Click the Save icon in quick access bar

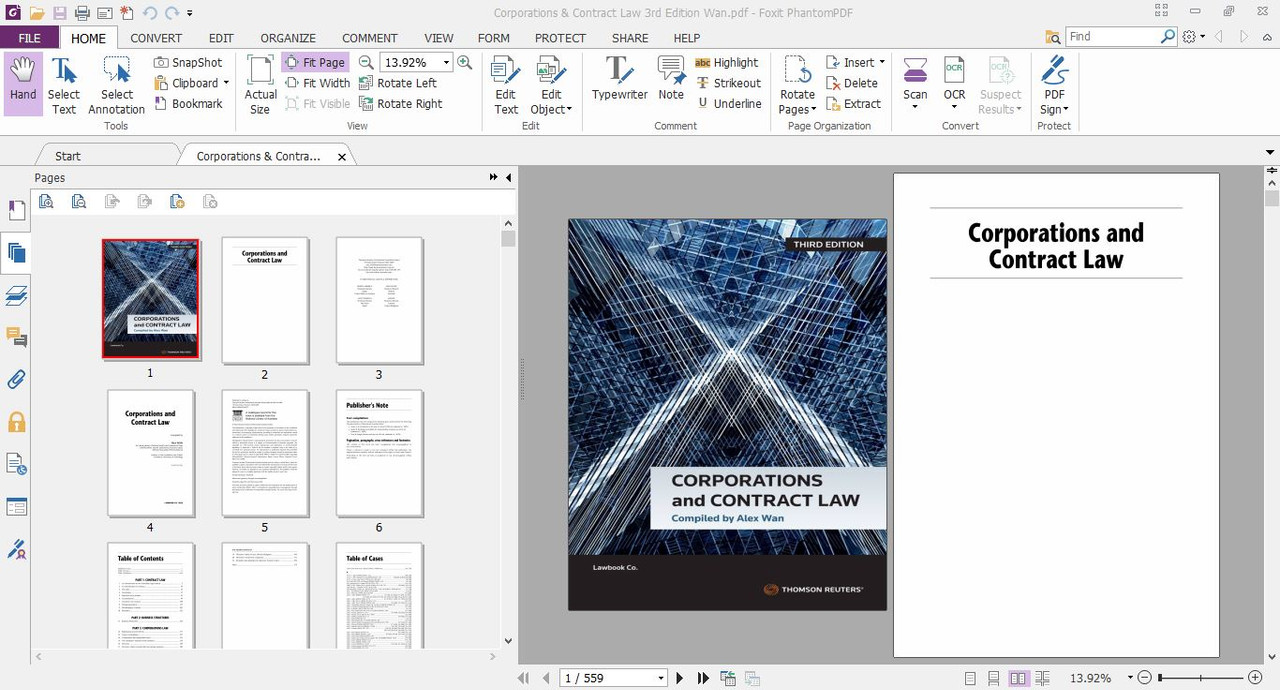(60, 13)
